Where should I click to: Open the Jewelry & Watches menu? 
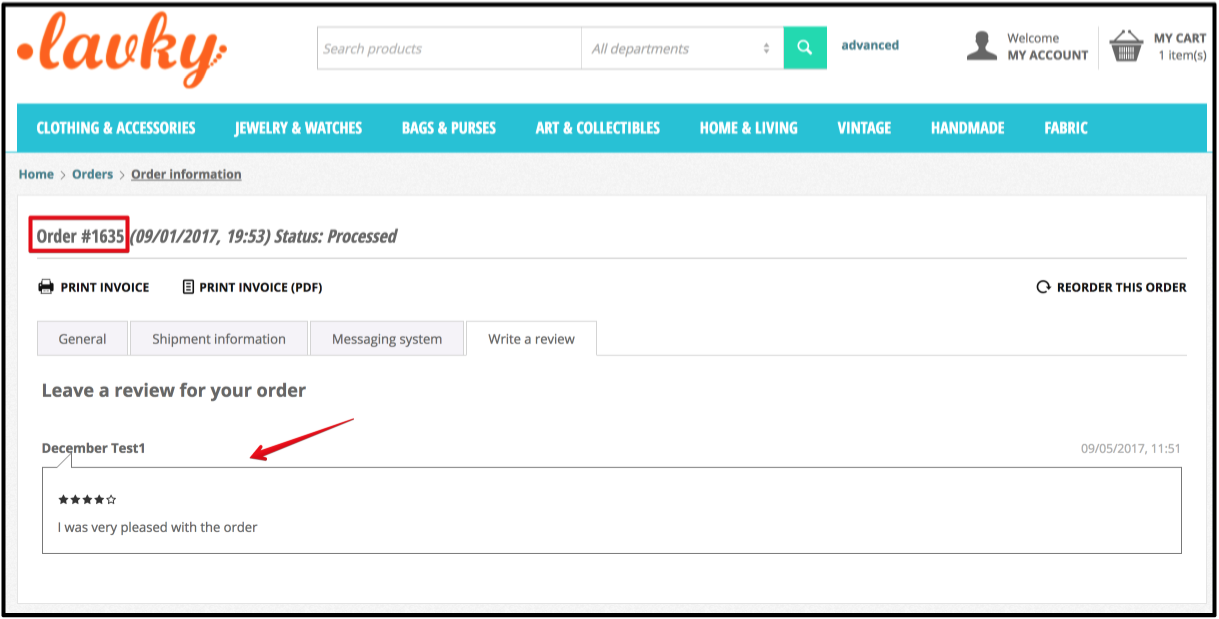coord(298,128)
